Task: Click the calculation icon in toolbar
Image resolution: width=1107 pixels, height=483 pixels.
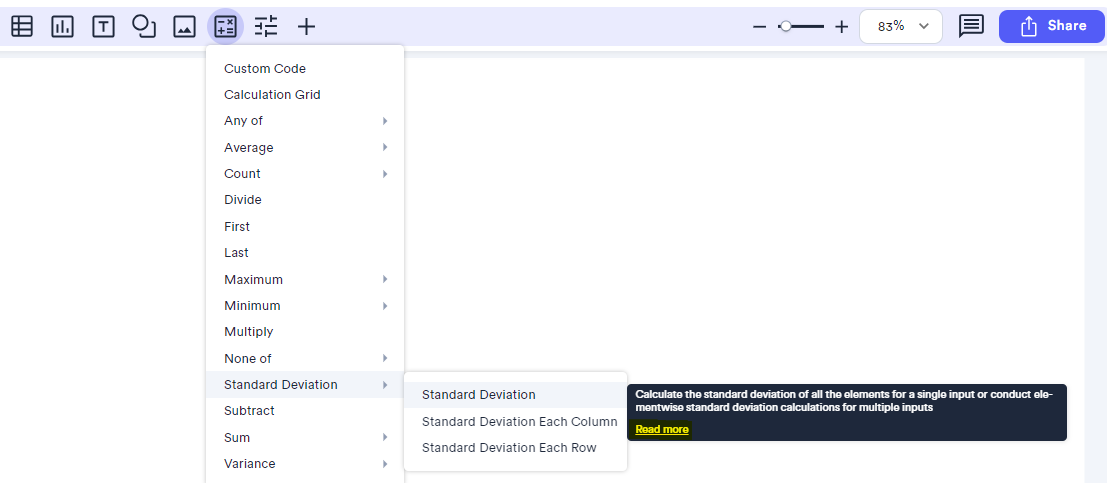Action: click(225, 27)
